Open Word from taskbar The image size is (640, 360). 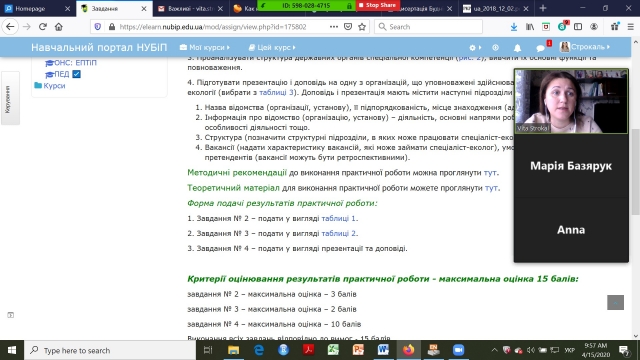click(x=383, y=350)
